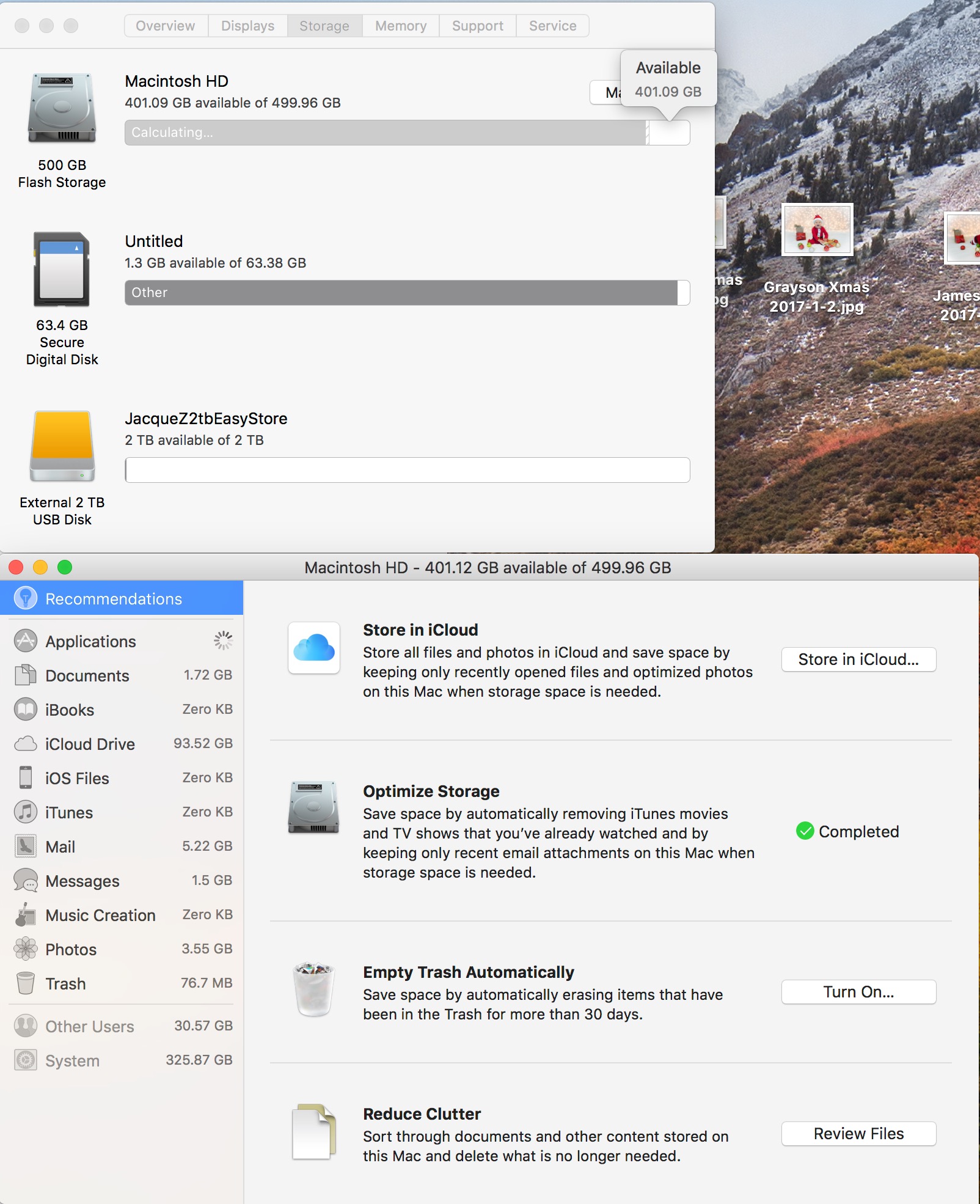980x1204 pixels.
Task: Click the Macintosh HD storage bar
Action: 408,133
